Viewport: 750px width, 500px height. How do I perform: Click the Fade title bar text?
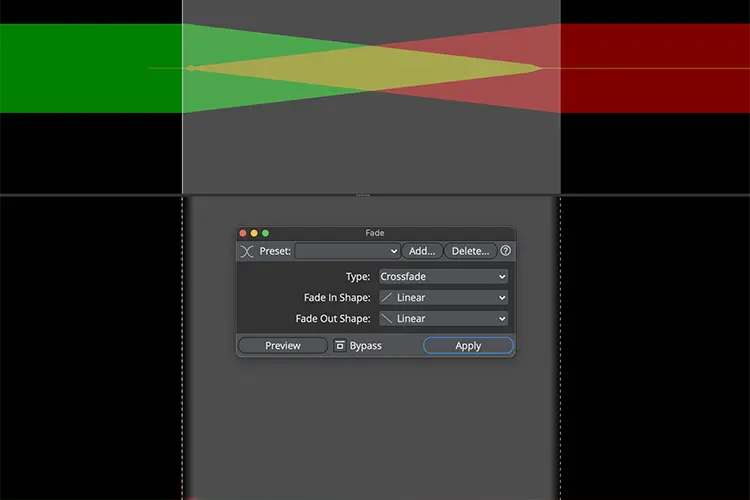(375, 233)
